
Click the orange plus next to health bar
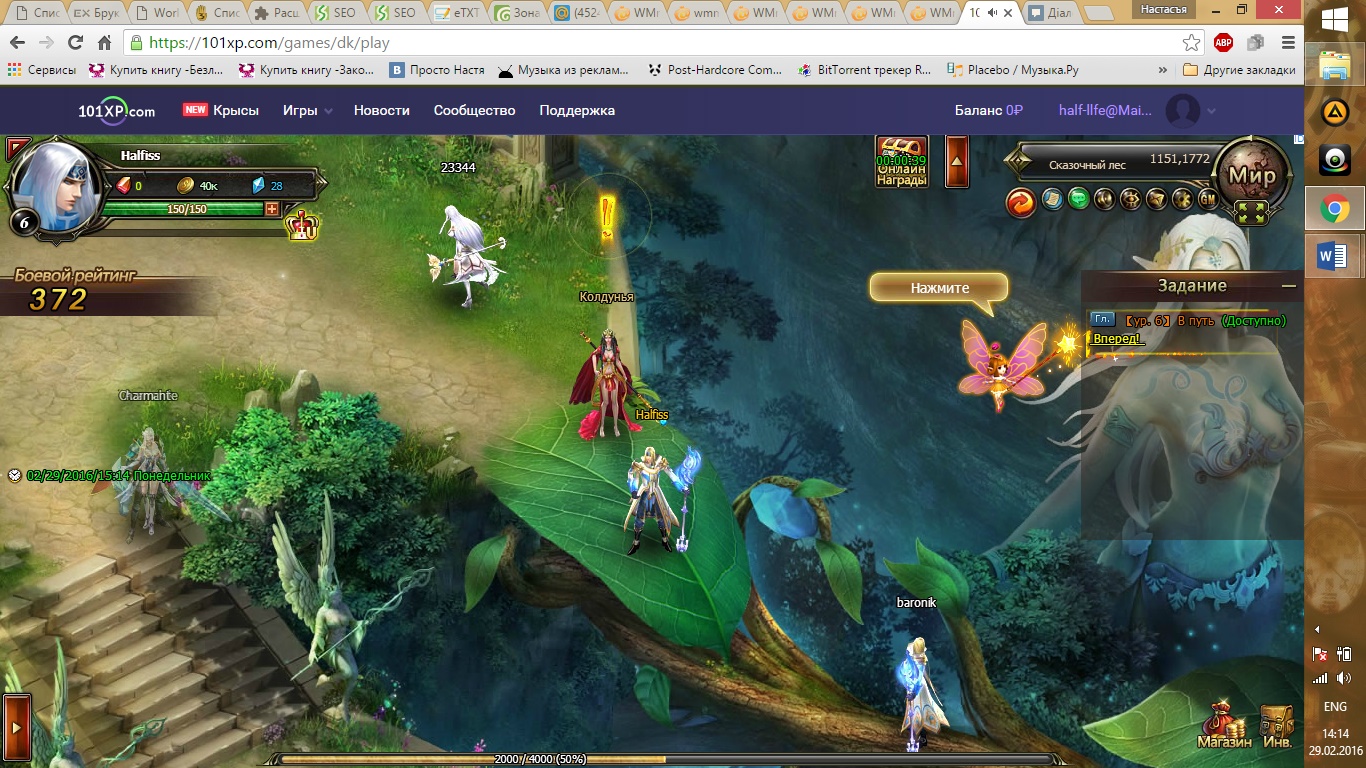[271, 209]
